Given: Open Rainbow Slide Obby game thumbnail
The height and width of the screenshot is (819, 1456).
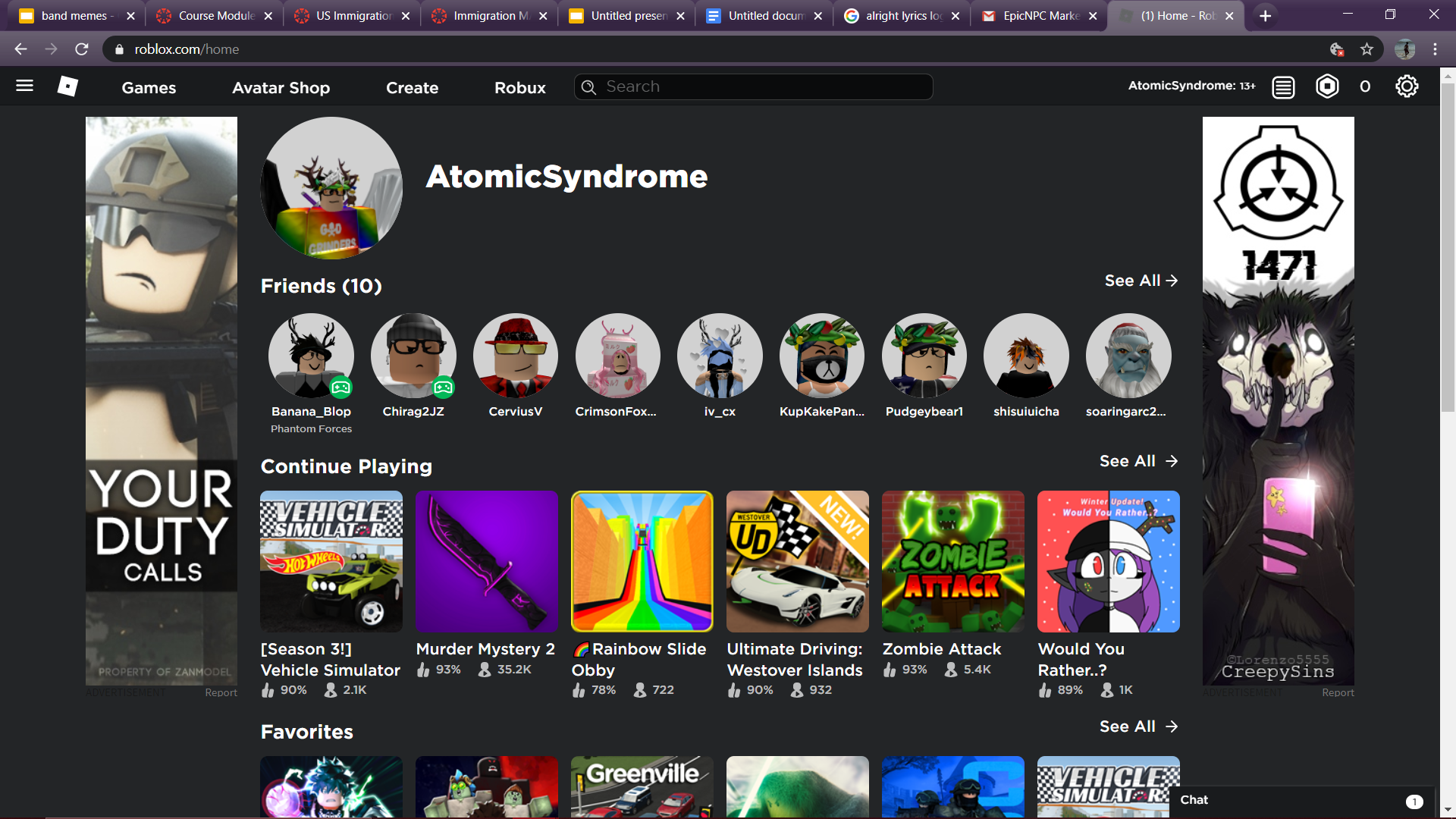Looking at the screenshot, I should (x=642, y=561).
